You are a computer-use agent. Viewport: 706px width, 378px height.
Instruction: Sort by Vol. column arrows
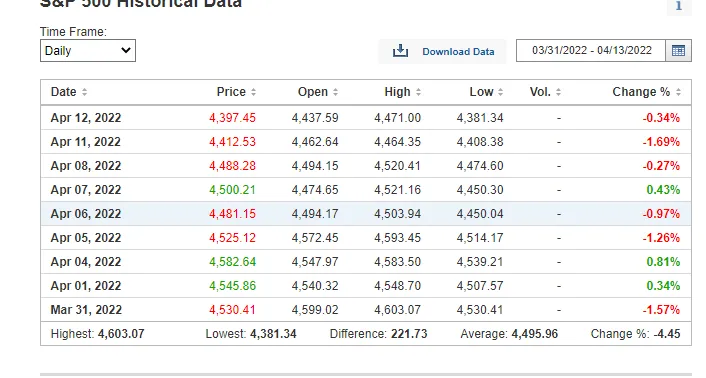tap(558, 92)
